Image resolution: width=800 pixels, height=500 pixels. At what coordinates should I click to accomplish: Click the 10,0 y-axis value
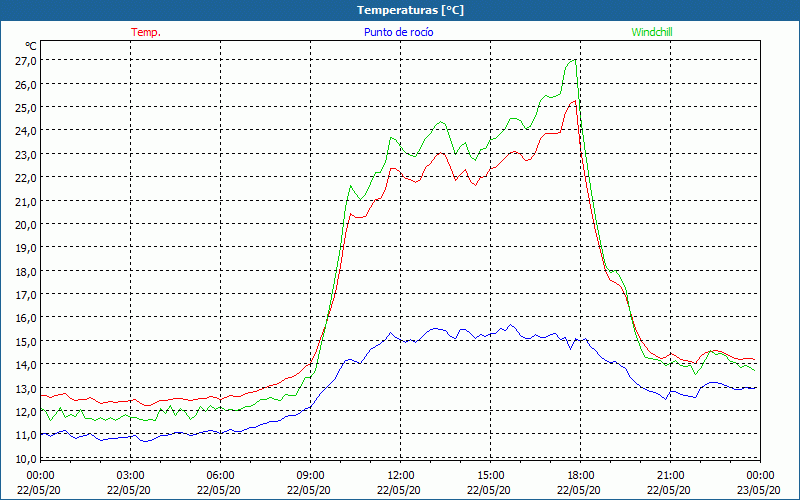(26, 458)
